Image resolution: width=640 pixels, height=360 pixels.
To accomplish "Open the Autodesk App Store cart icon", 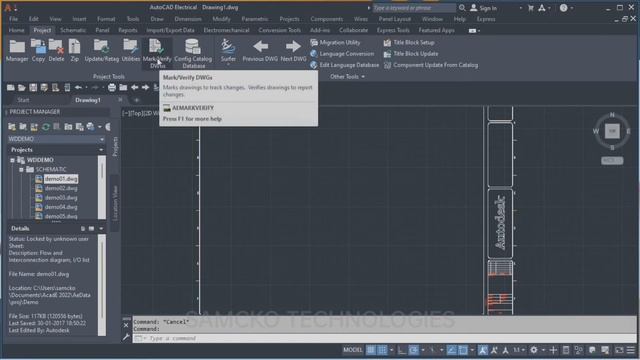I will (x=531, y=8).
